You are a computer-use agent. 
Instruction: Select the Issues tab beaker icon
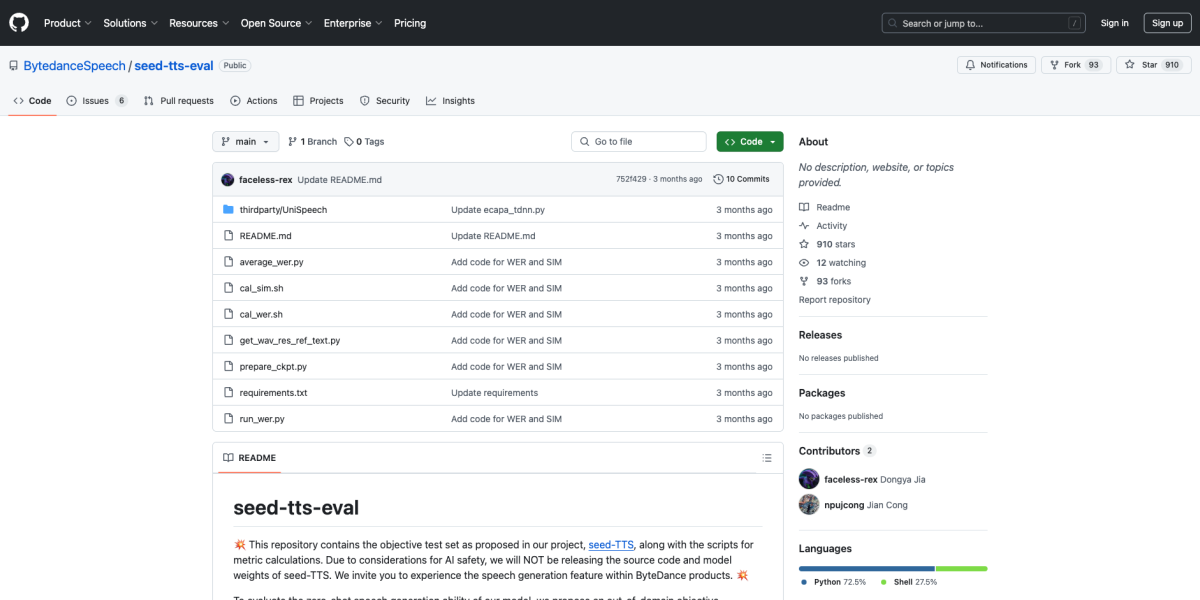pyautogui.click(x=69, y=100)
